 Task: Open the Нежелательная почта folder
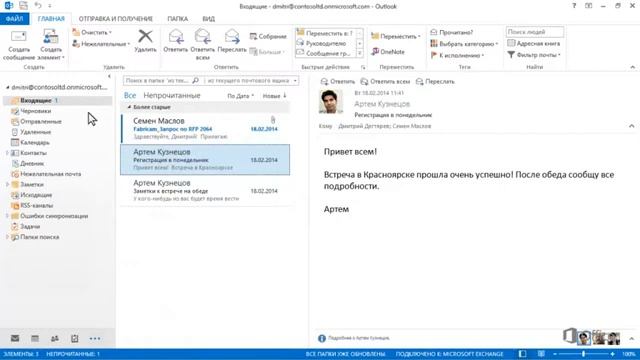tap(50, 174)
